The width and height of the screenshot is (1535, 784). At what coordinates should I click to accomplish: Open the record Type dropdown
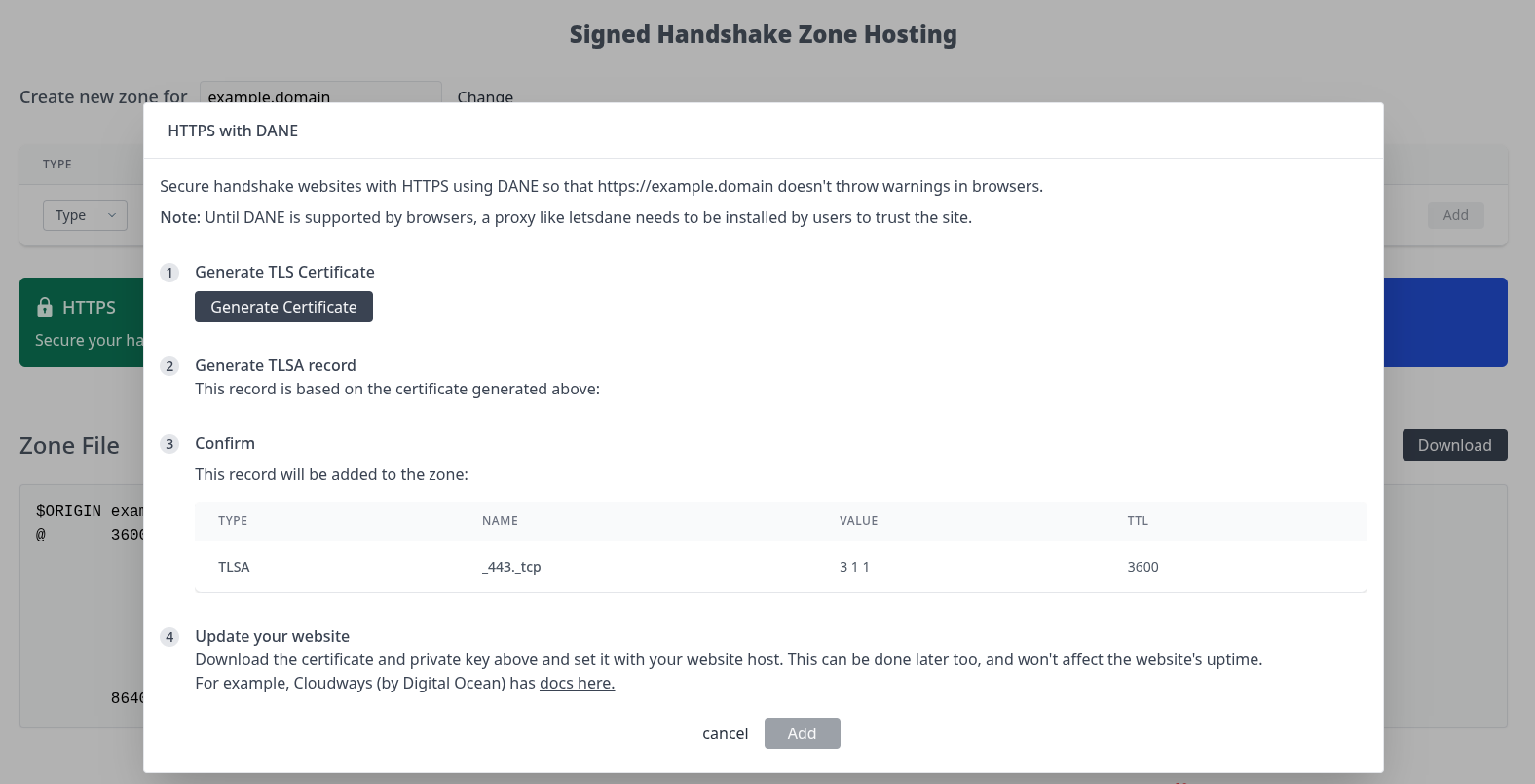coord(85,215)
